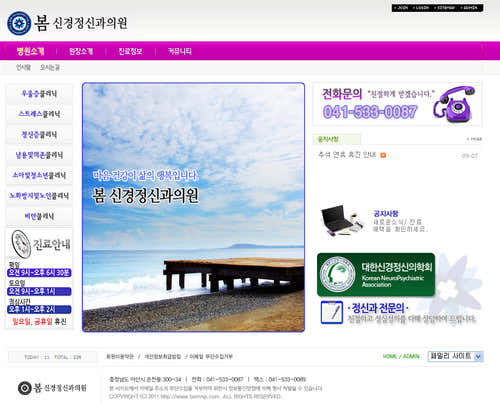Click the green HOME footer link

[390, 356]
